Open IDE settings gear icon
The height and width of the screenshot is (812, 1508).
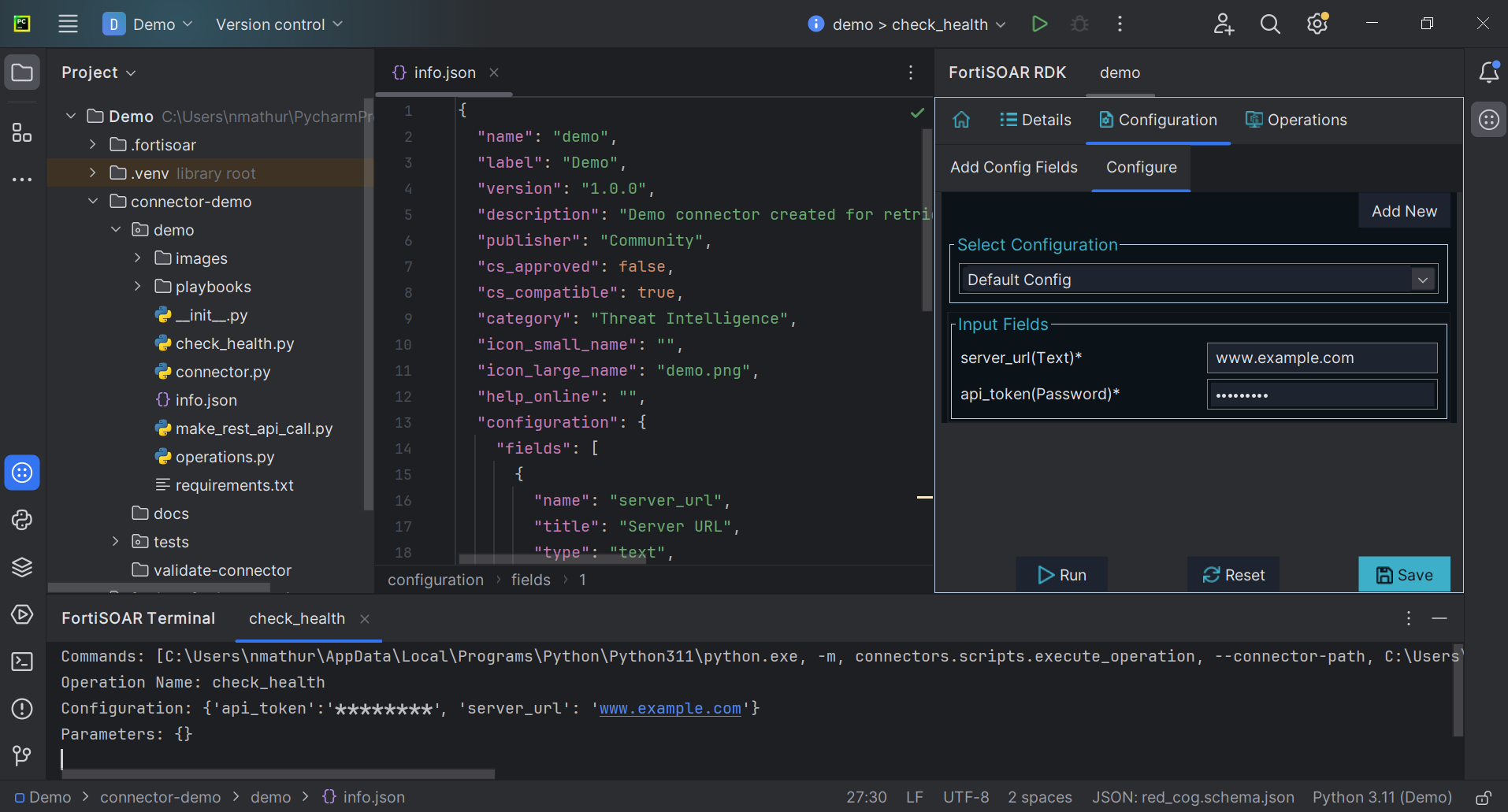(1317, 24)
